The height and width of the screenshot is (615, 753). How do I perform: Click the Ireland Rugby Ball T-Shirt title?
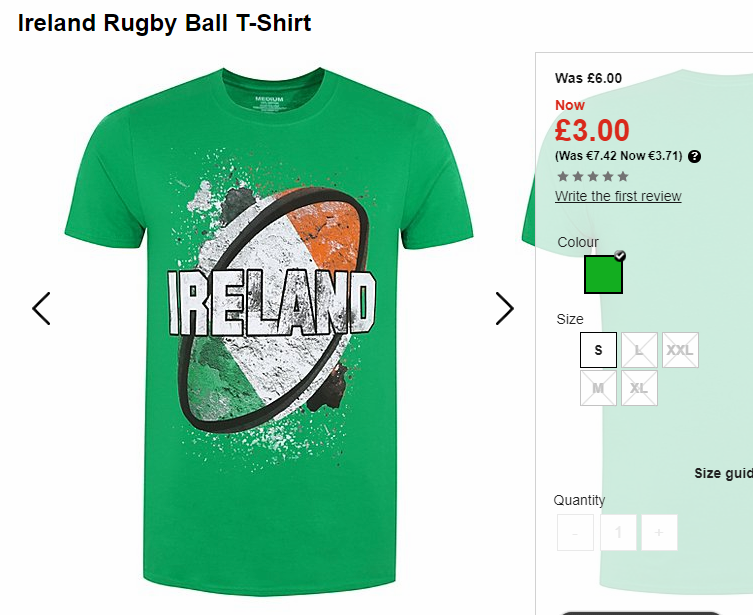[x=164, y=23]
